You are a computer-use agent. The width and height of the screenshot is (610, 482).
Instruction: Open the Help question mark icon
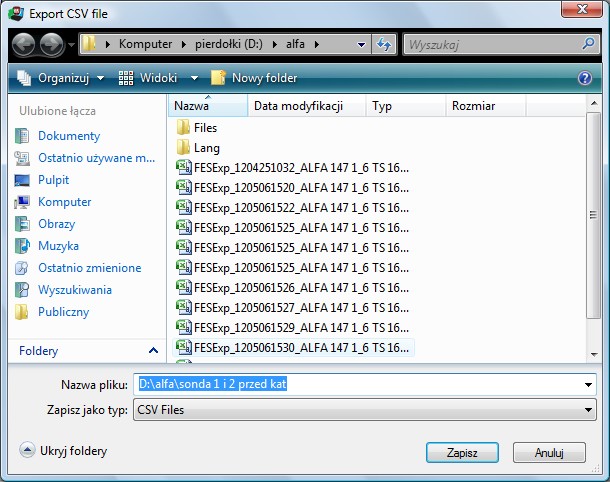pyautogui.click(x=585, y=78)
